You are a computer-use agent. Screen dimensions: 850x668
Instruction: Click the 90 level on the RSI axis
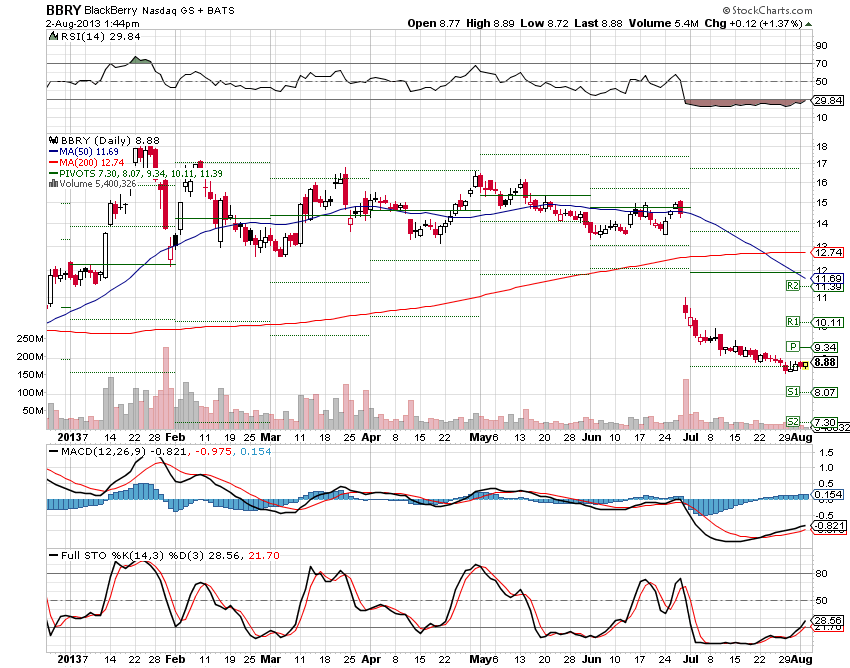(x=822, y=46)
